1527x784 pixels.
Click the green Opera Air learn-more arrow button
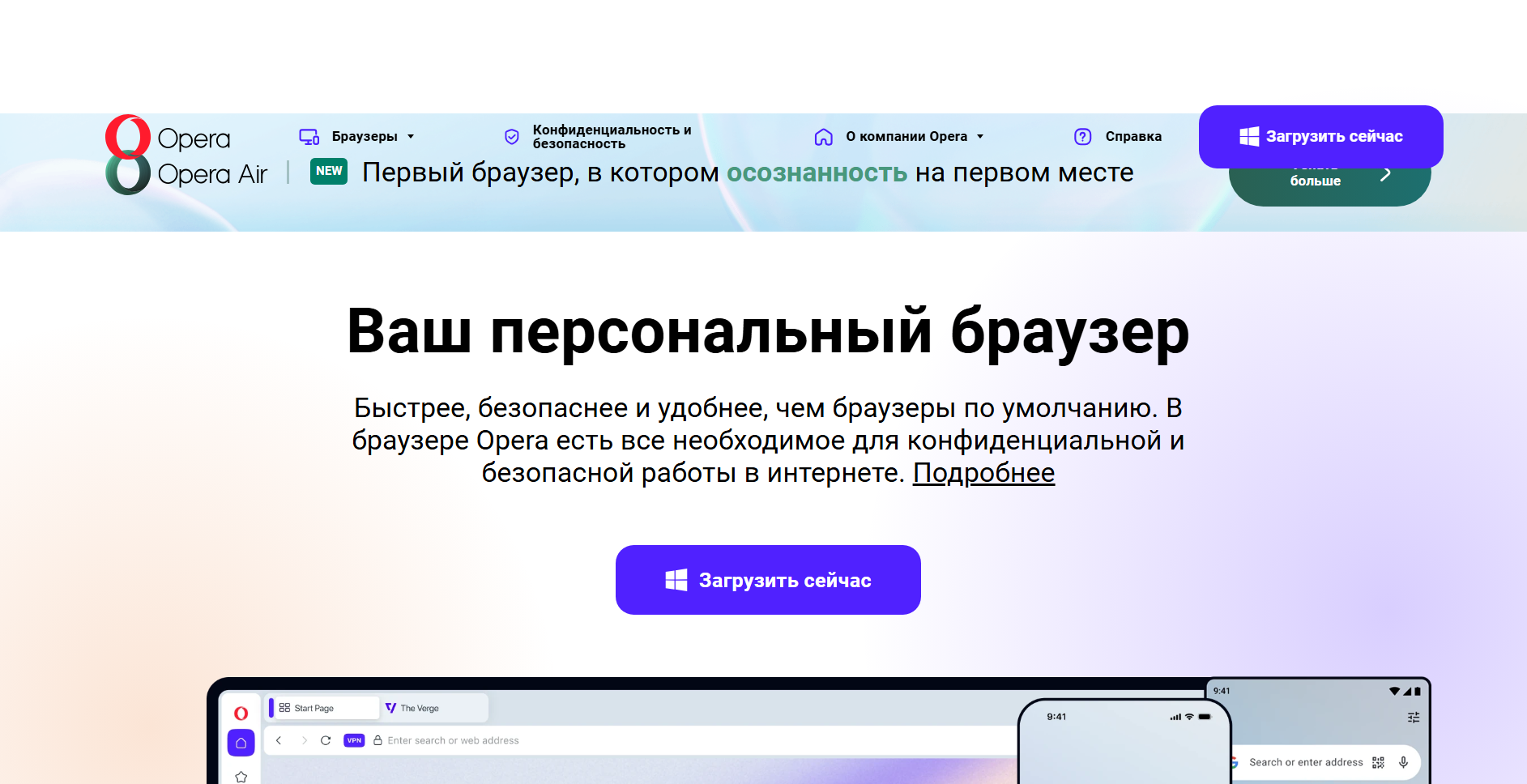(x=1330, y=185)
